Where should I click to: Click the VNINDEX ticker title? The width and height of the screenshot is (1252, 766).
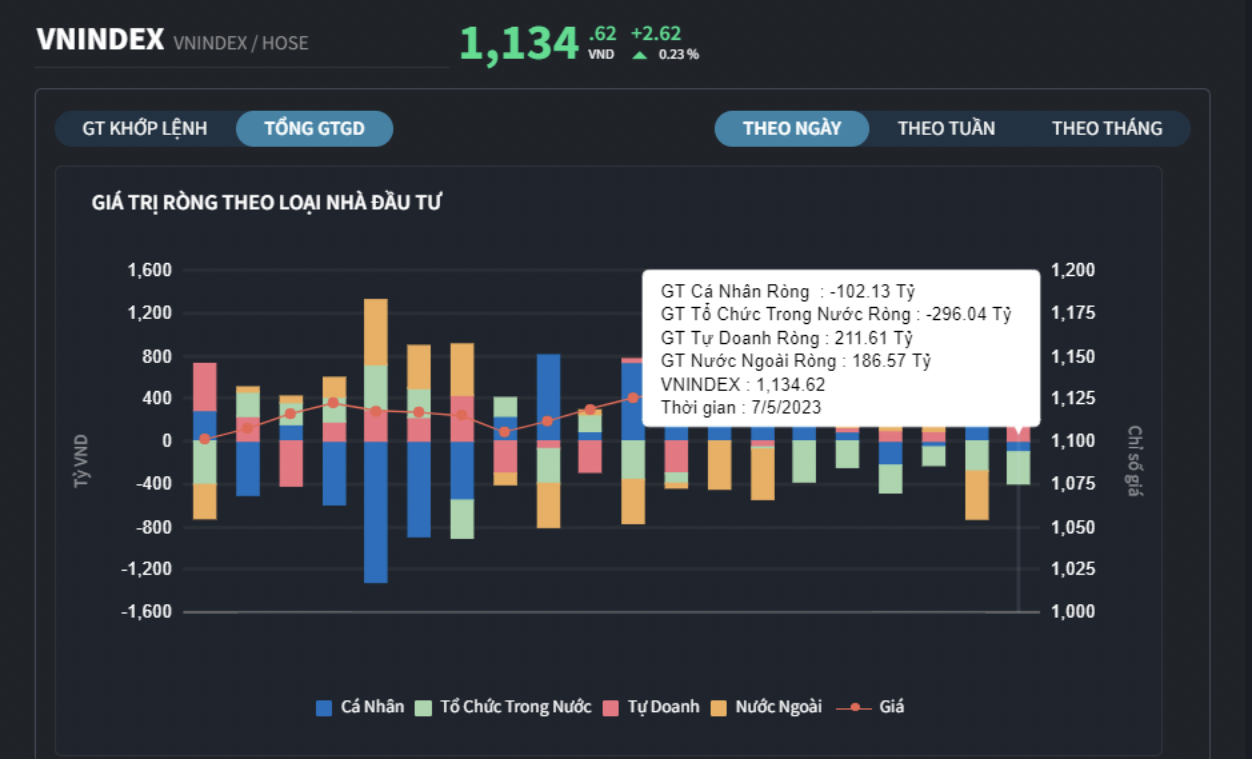point(100,40)
